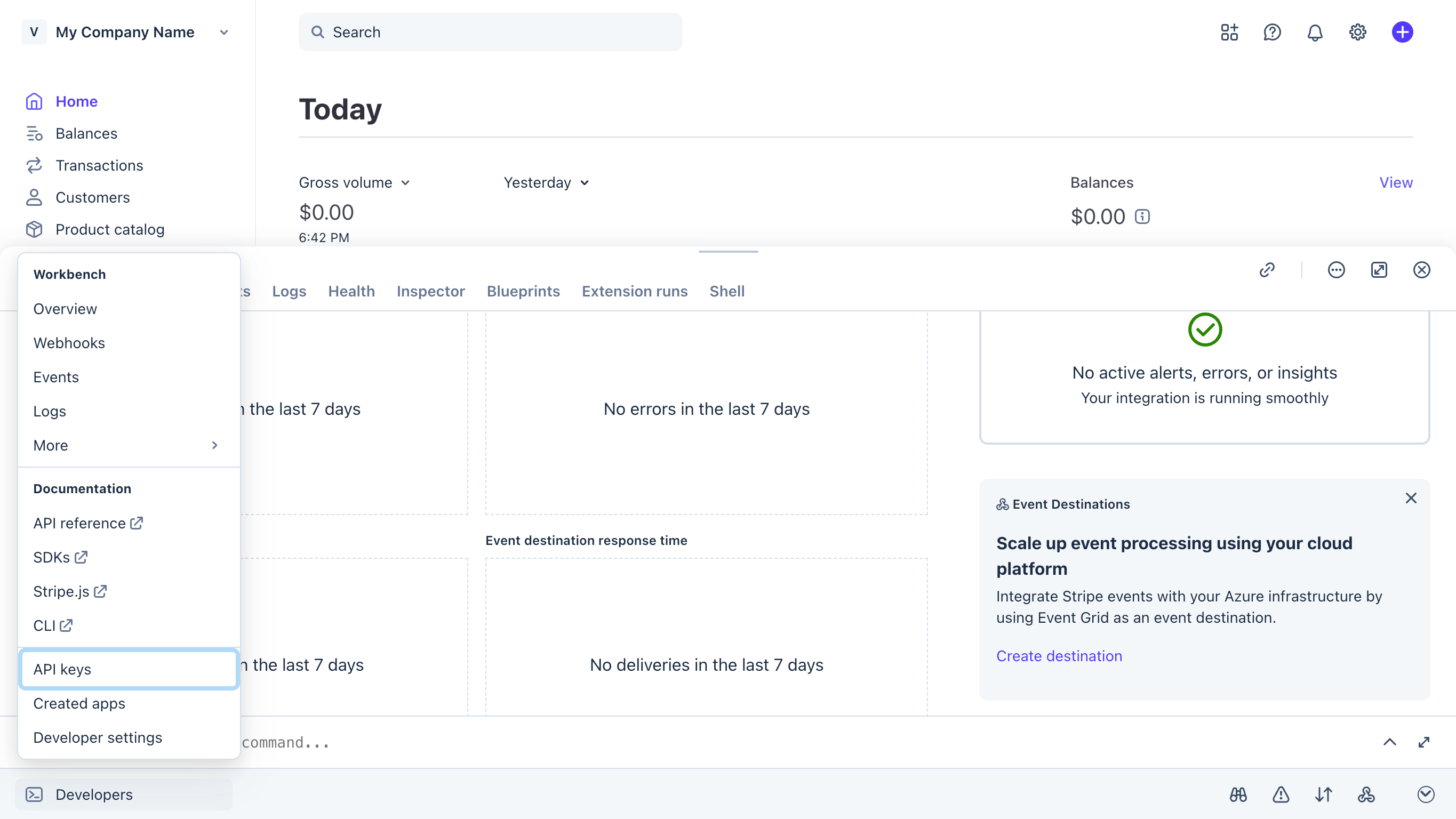Image resolution: width=1456 pixels, height=819 pixels.
Task: Click the Developers terminal icon
Action: [34, 794]
